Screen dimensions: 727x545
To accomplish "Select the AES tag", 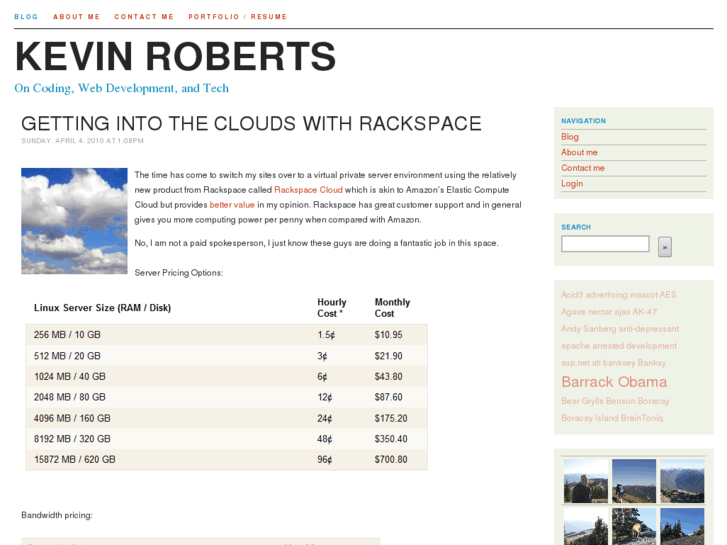I will coord(668,295).
